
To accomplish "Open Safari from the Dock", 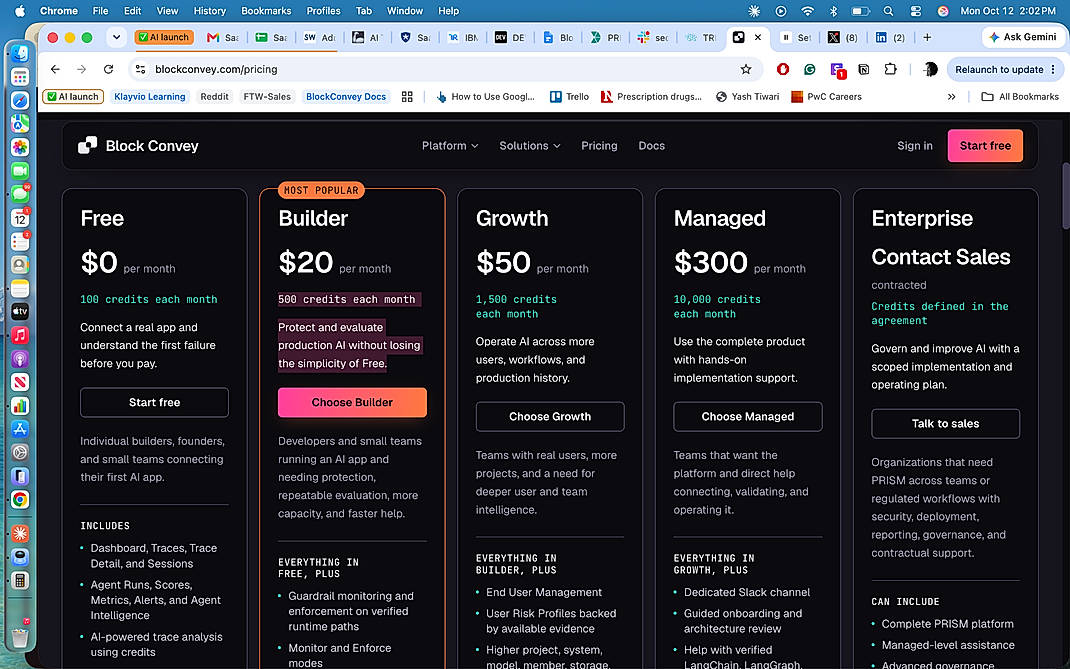I will pos(20,100).
